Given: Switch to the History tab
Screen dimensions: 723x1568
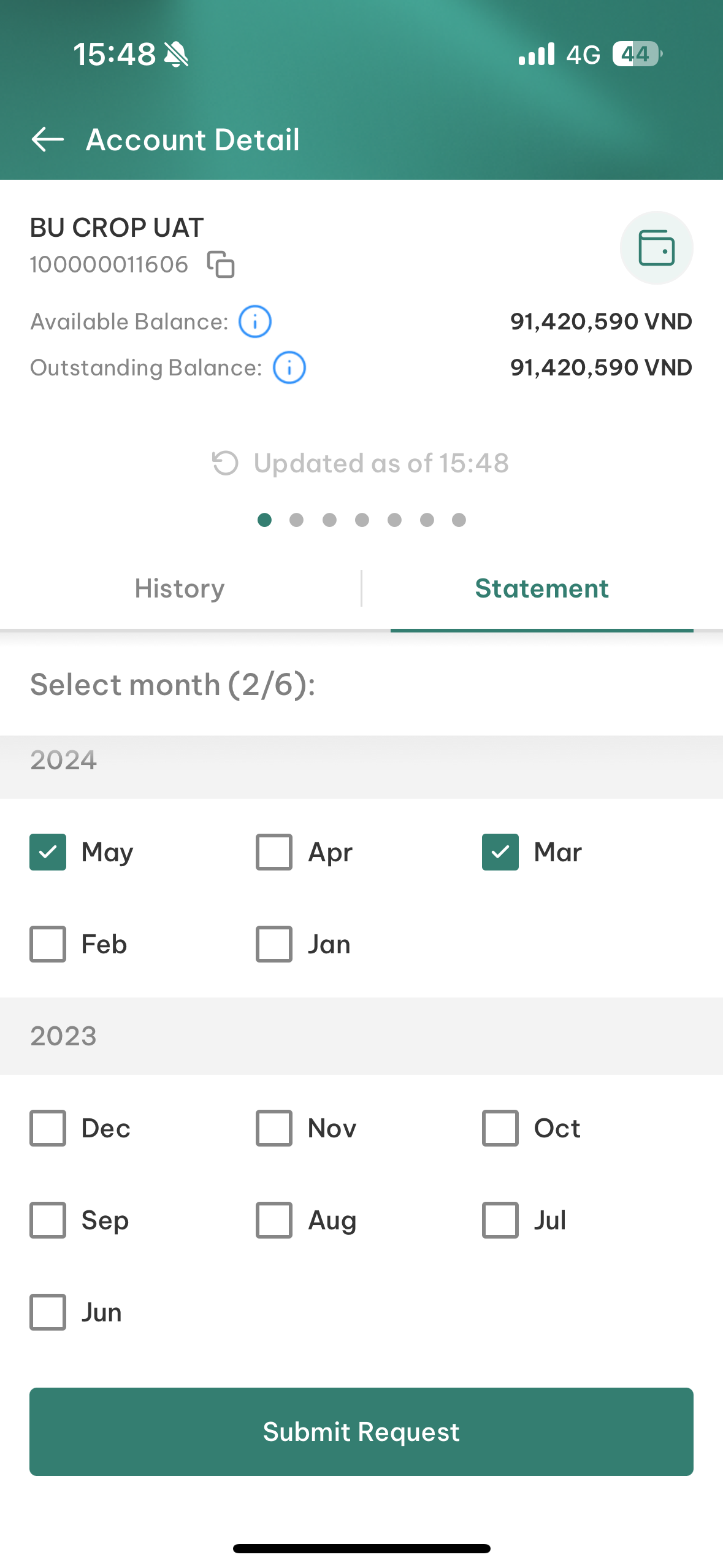Looking at the screenshot, I should click(180, 589).
